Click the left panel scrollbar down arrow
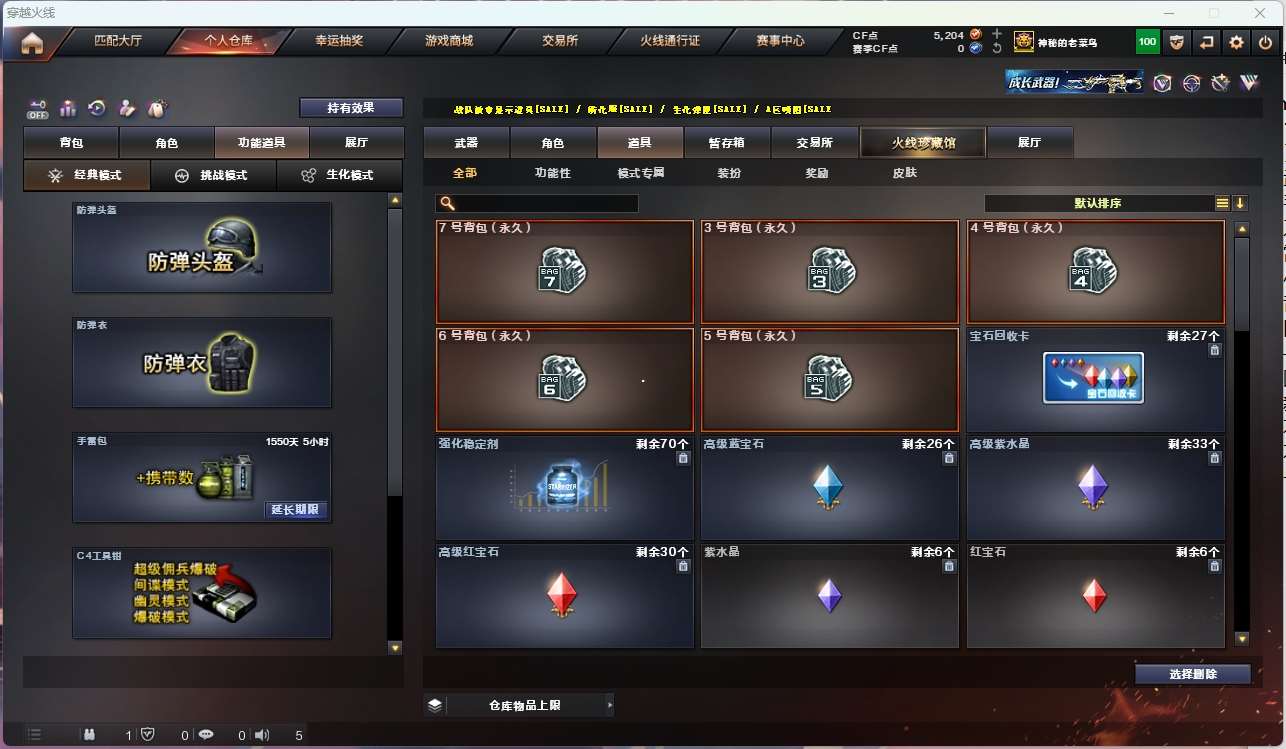 [x=395, y=648]
